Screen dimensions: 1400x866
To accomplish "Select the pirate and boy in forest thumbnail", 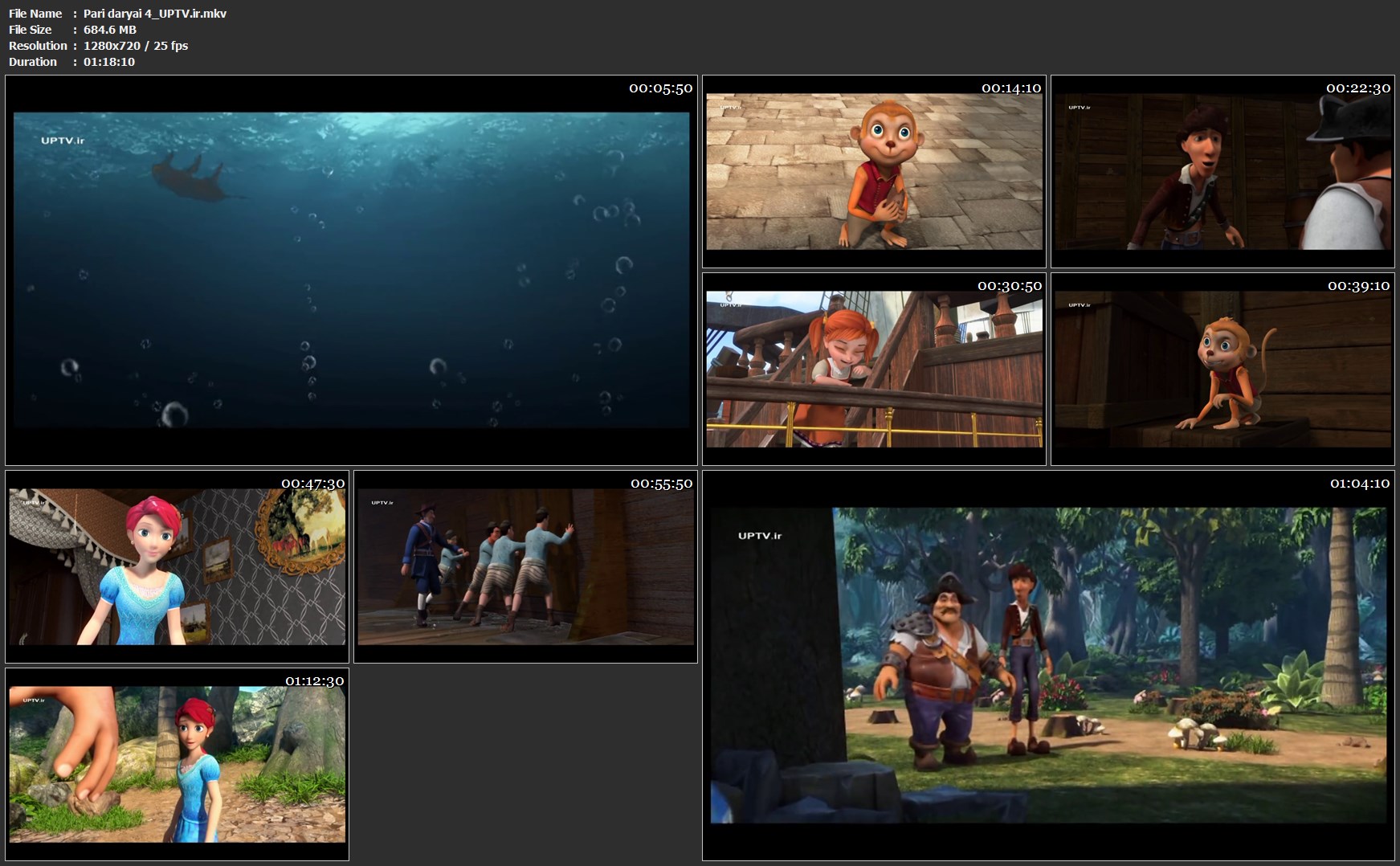I will [1048, 665].
